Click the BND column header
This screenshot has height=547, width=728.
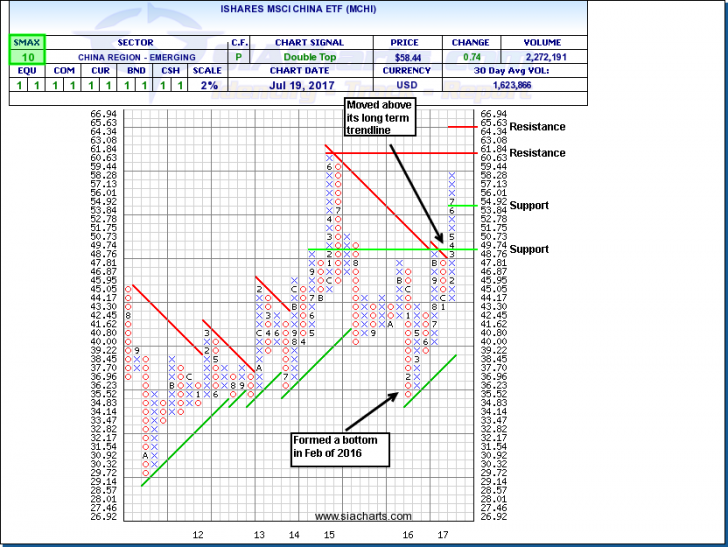(136, 71)
